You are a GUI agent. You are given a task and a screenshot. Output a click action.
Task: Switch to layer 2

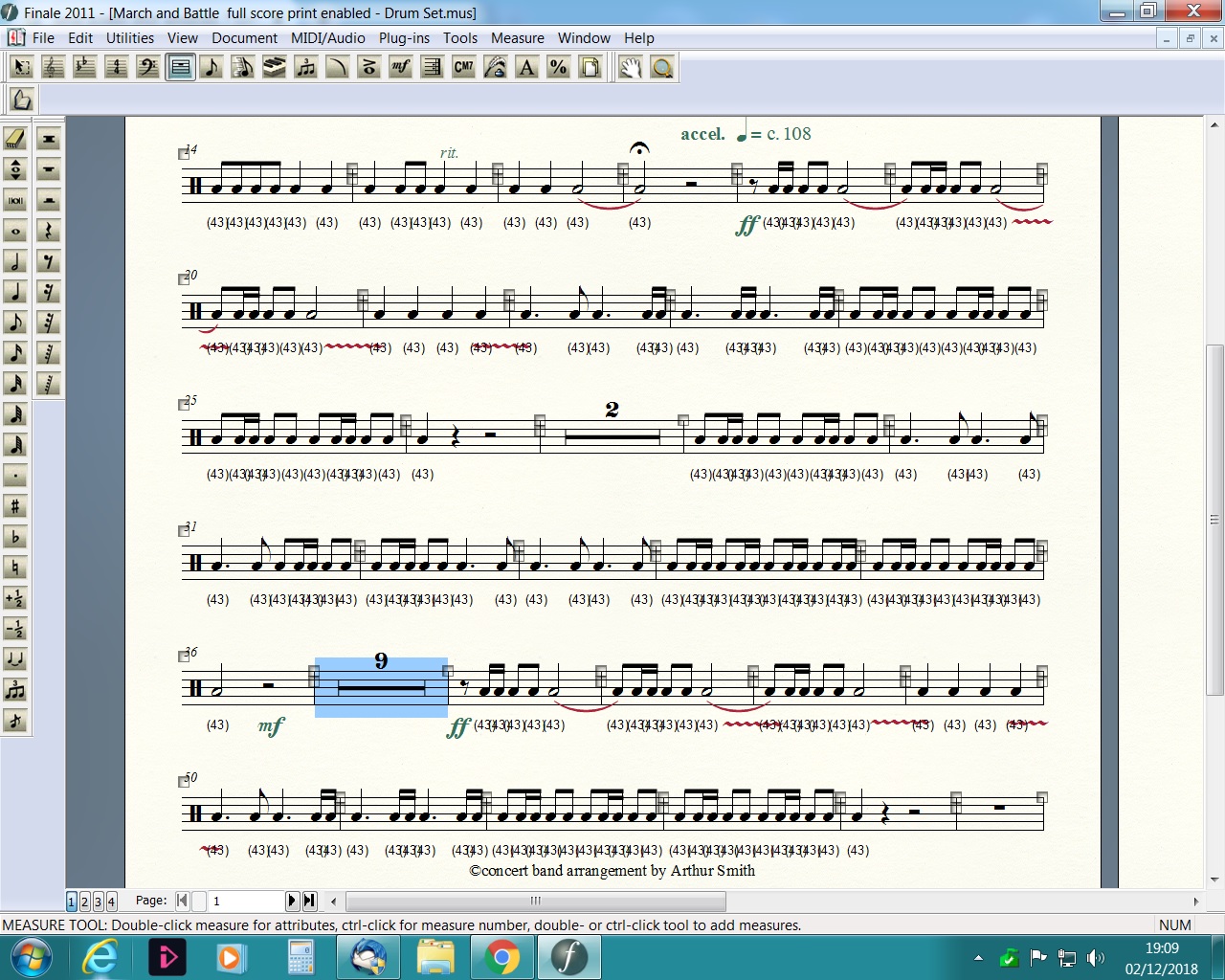tap(84, 901)
